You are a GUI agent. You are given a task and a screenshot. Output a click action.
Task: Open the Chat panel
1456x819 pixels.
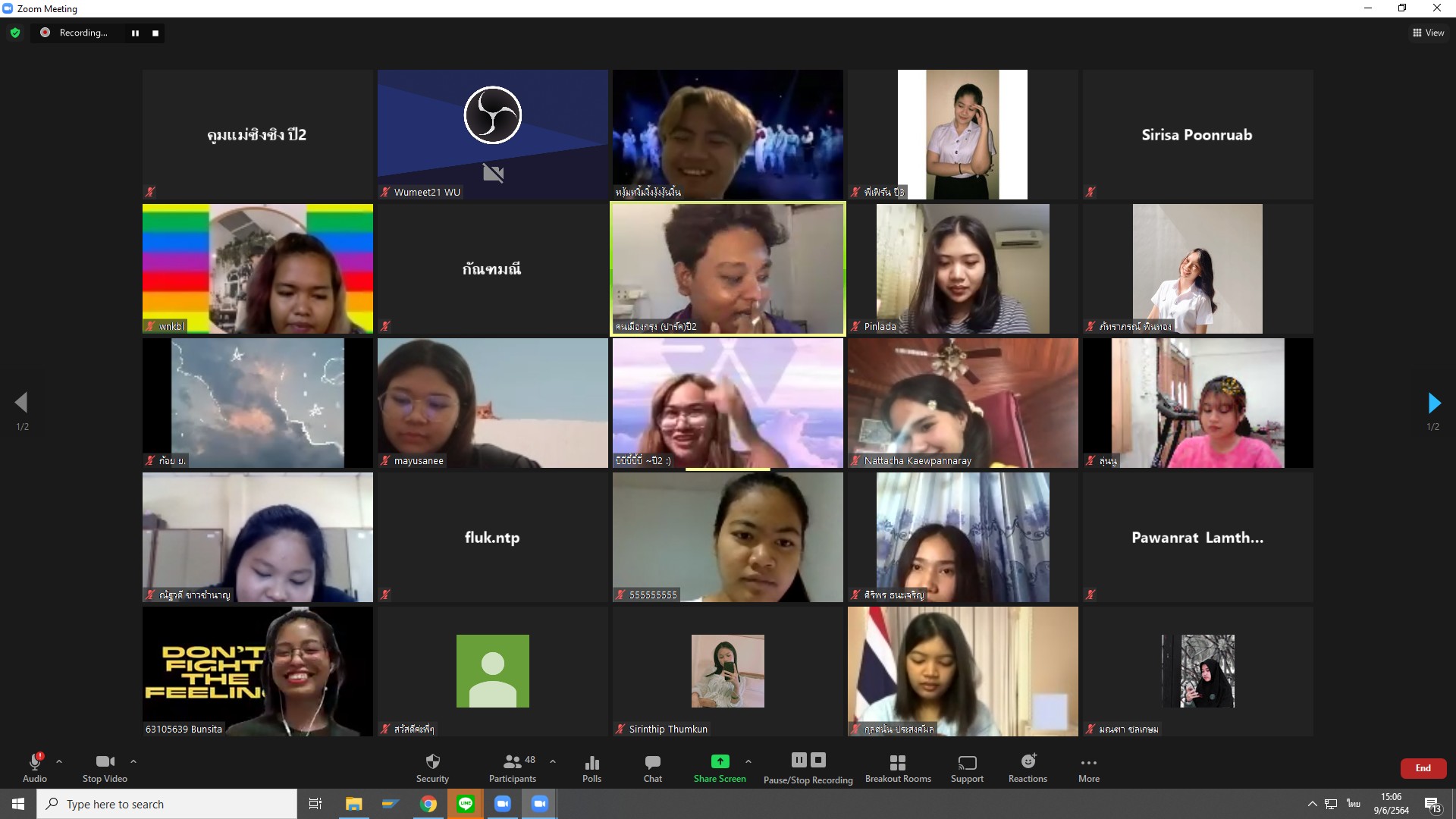tap(652, 767)
